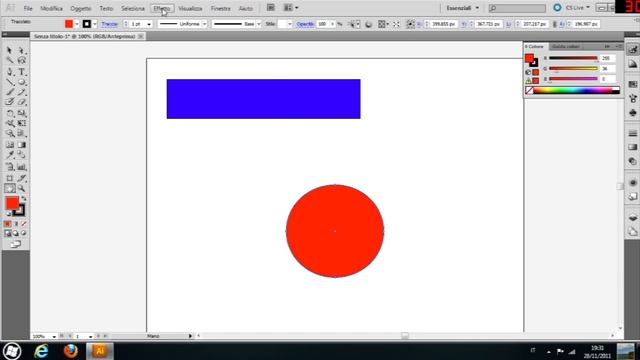Open Arrange Documents dropdown in menu bar
This screenshot has height=360, width=640.
click(x=291, y=8)
